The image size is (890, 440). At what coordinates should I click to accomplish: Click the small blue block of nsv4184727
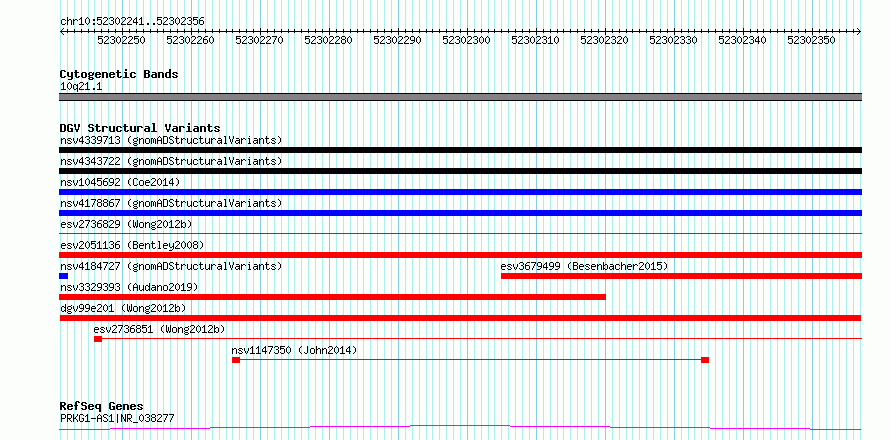click(x=64, y=276)
